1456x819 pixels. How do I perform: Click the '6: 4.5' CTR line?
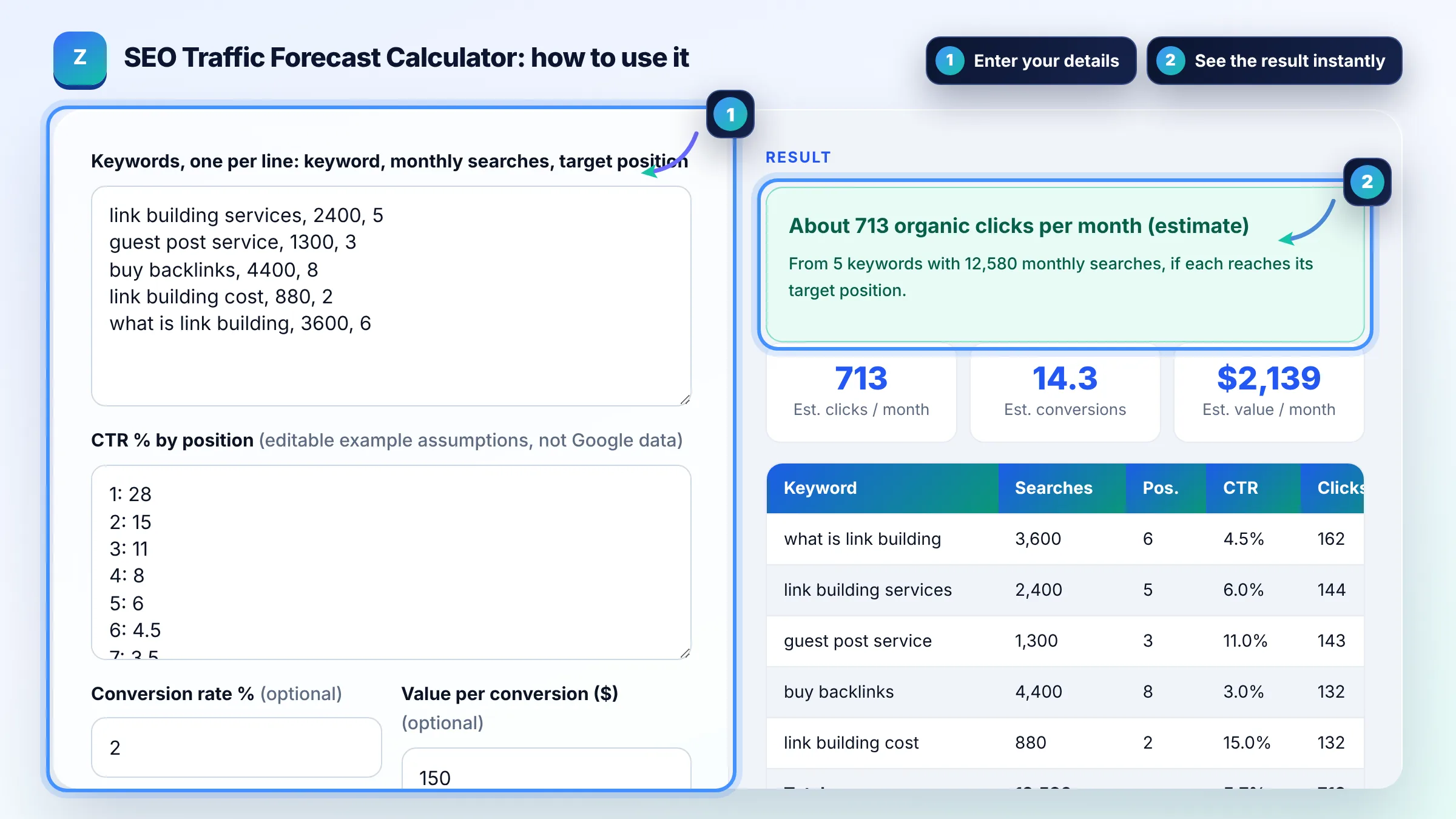135,630
